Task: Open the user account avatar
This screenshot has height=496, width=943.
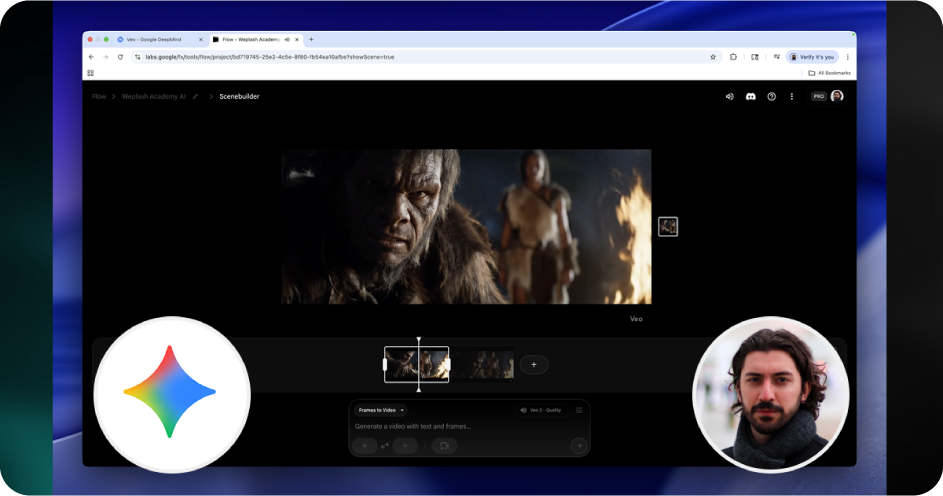Action: tap(837, 96)
